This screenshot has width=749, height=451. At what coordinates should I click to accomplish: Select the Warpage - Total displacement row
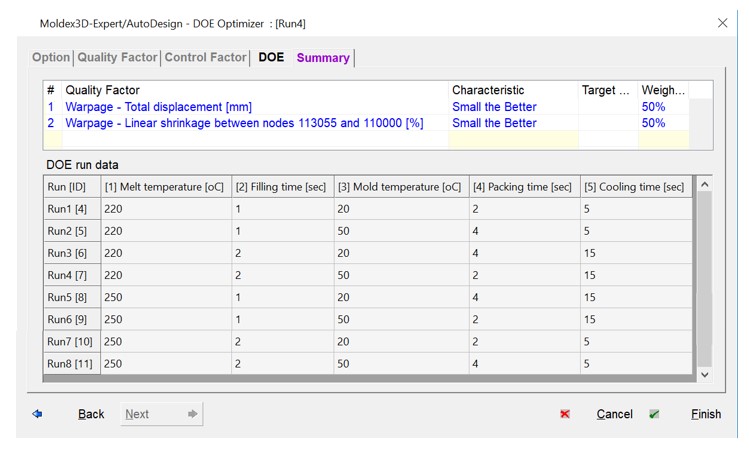[x=158, y=107]
